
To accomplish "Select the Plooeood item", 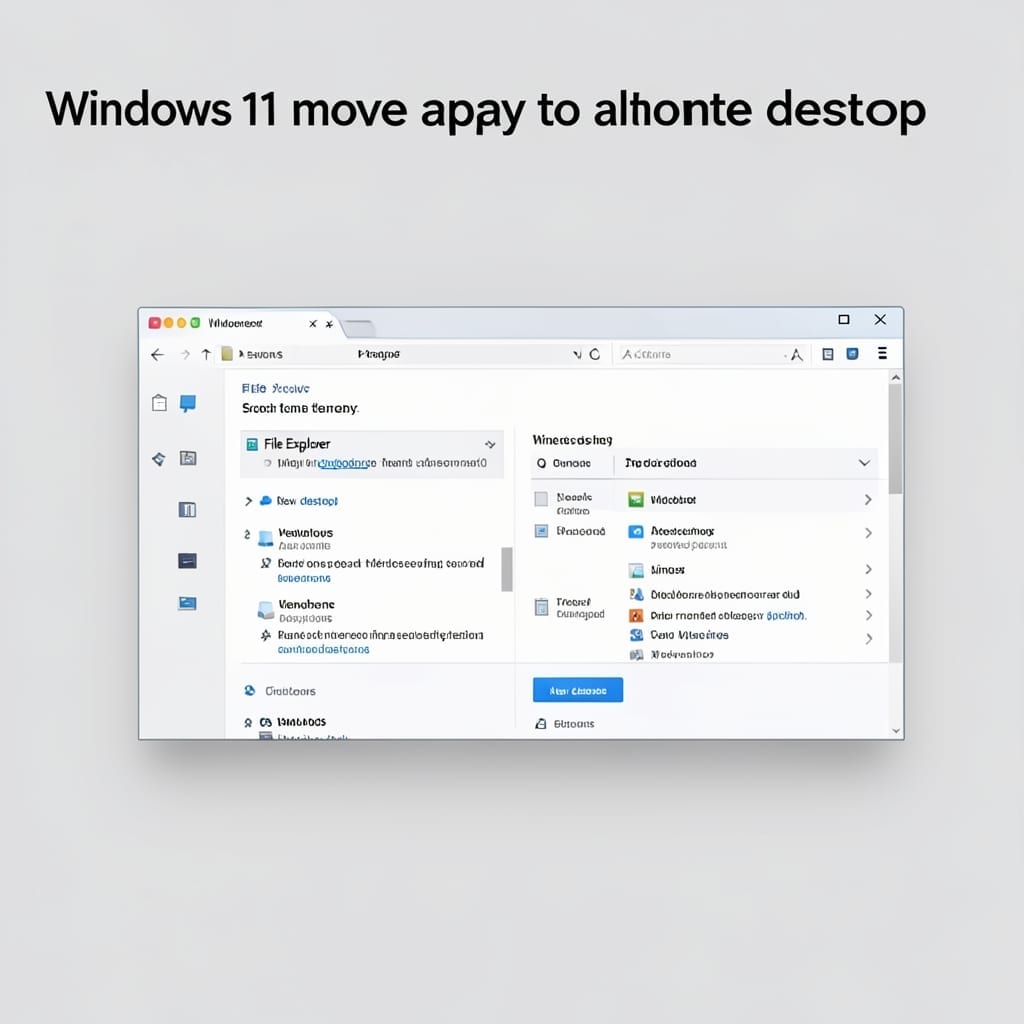I will pyautogui.click(x=570, y=531).
